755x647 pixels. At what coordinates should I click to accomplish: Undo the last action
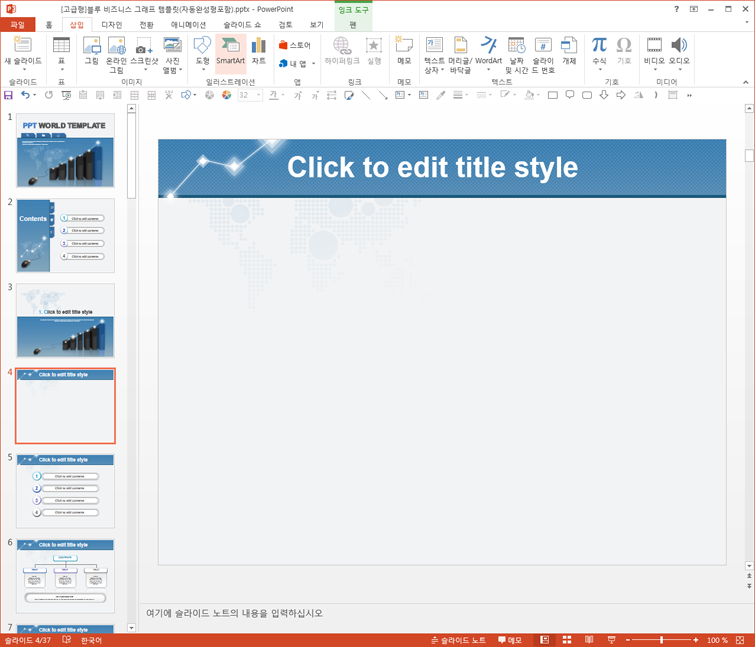[x=25, y=95]
